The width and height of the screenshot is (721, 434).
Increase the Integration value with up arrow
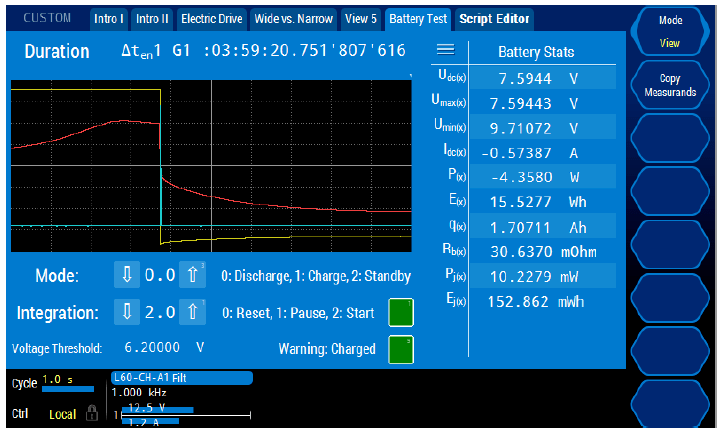(196, 312)
